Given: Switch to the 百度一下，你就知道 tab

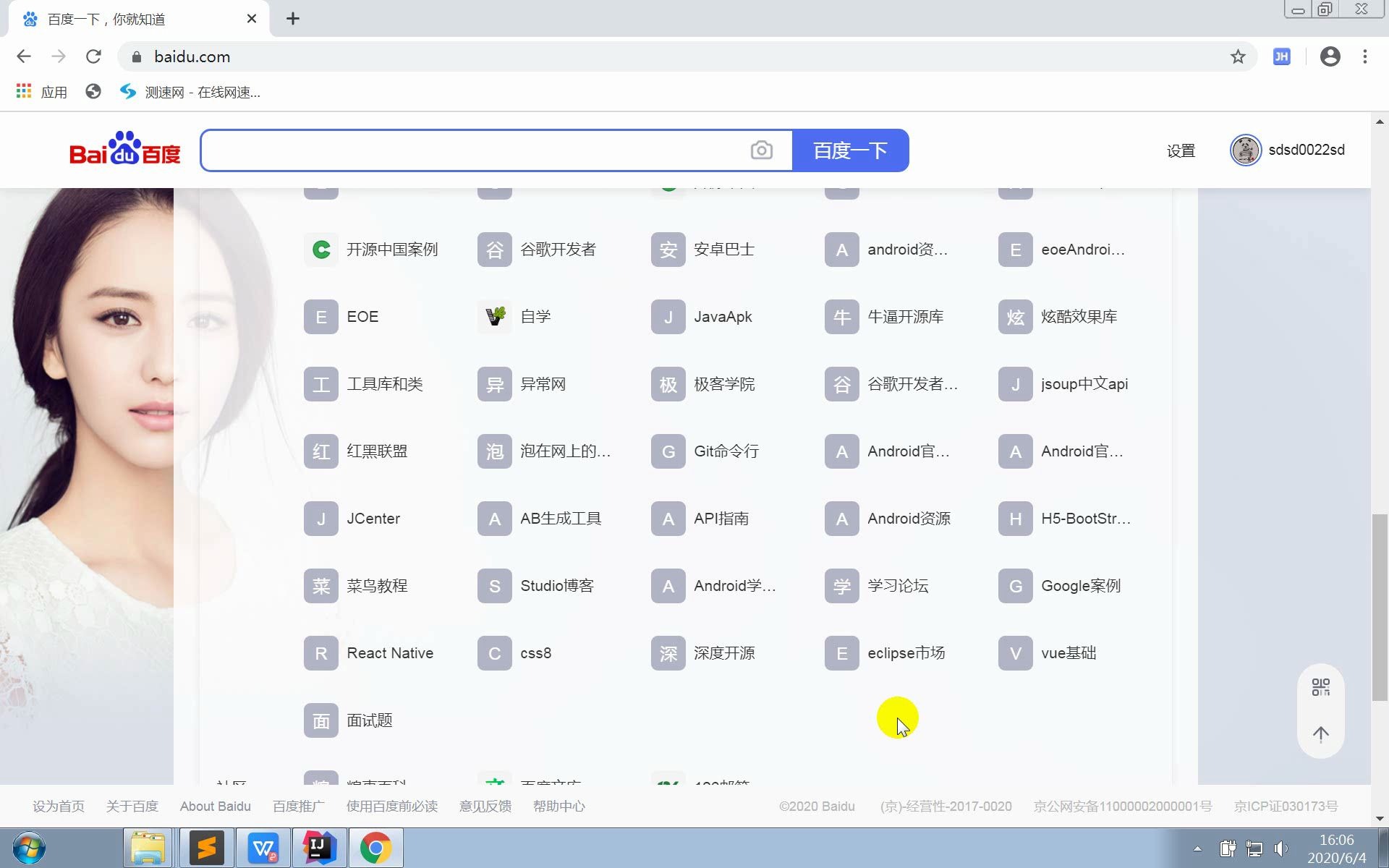Looking at the screenshot, I should point(138,19).
